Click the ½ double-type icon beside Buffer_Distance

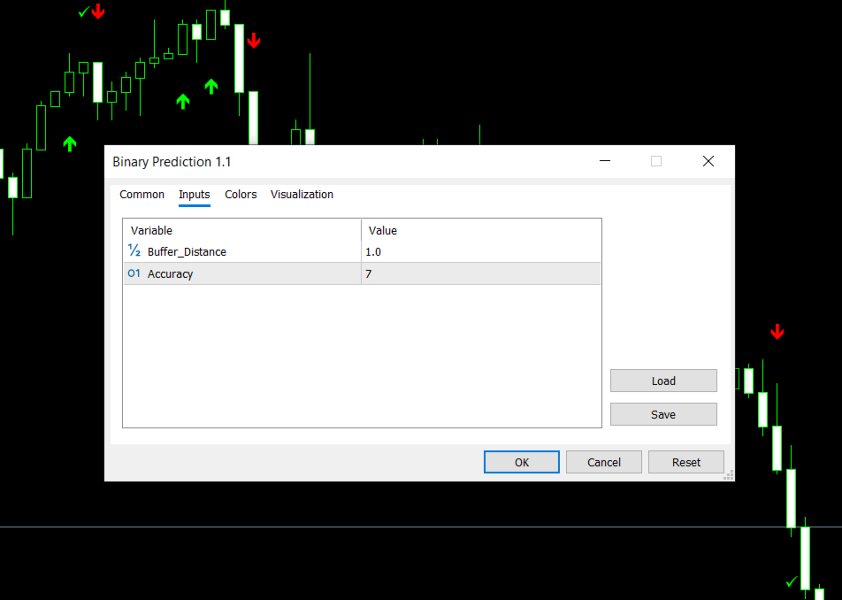click(135, 252)
